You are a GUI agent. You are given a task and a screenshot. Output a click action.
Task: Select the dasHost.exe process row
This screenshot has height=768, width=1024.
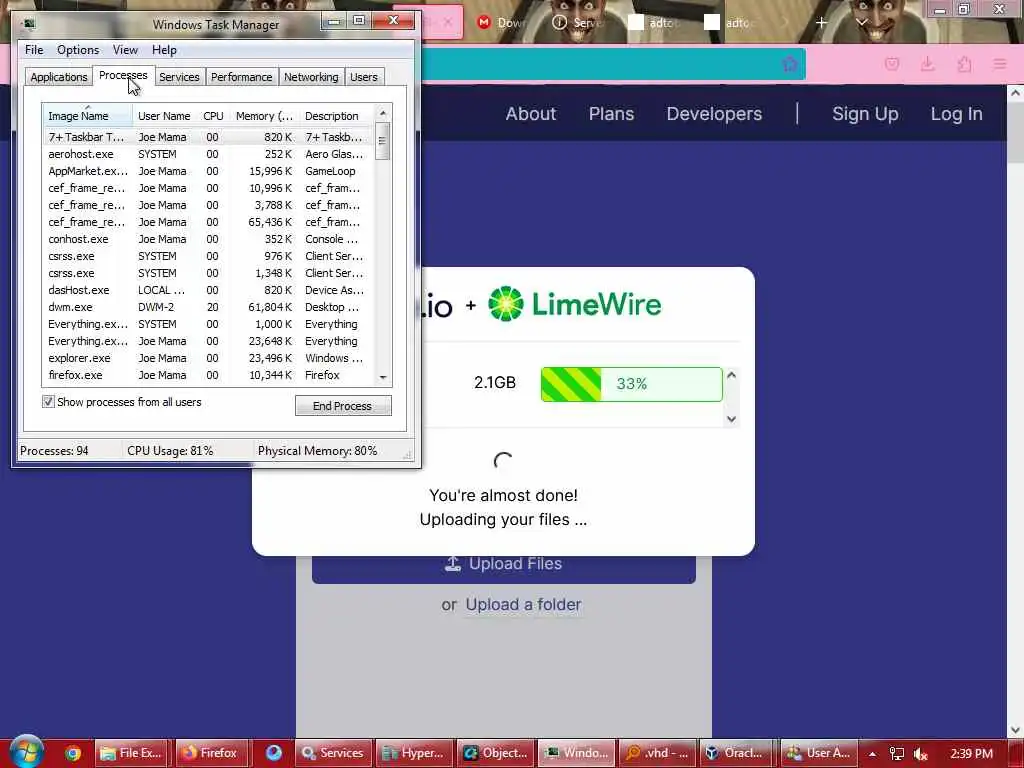pos(209,290)
